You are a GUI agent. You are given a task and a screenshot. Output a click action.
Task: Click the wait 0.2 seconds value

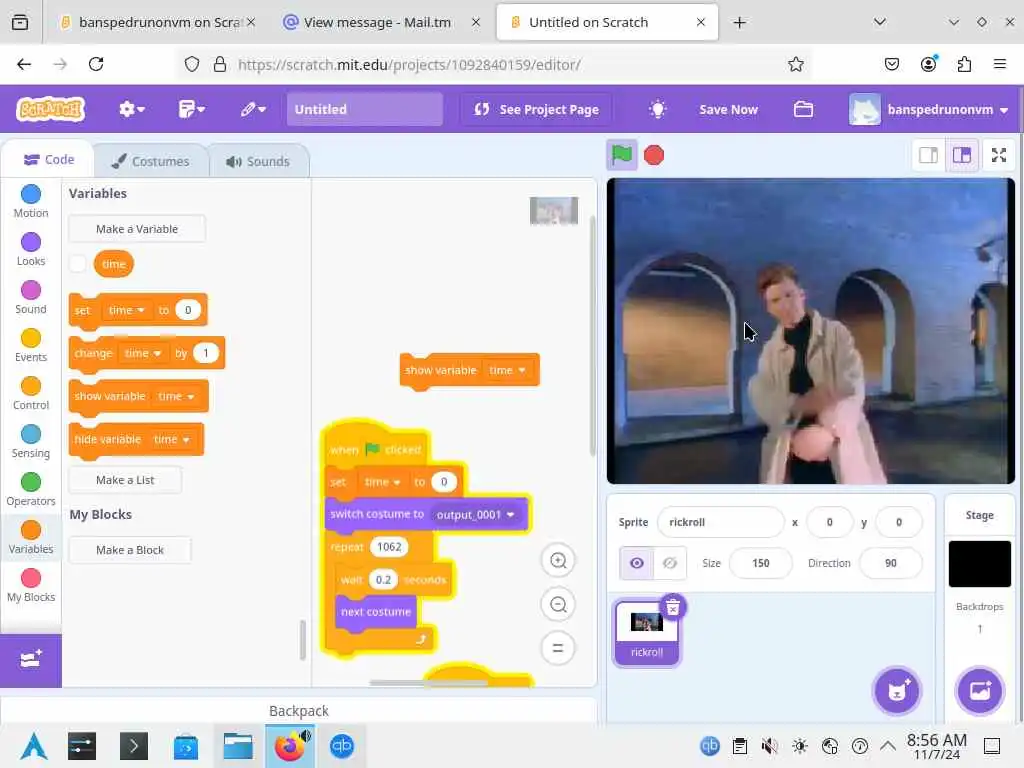click(x=383, y=579)
